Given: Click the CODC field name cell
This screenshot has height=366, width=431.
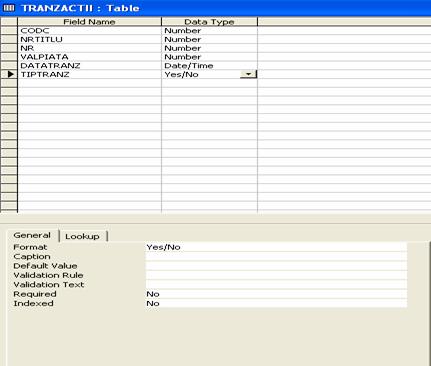Looking at the screenshot, I should pos(89,31).
